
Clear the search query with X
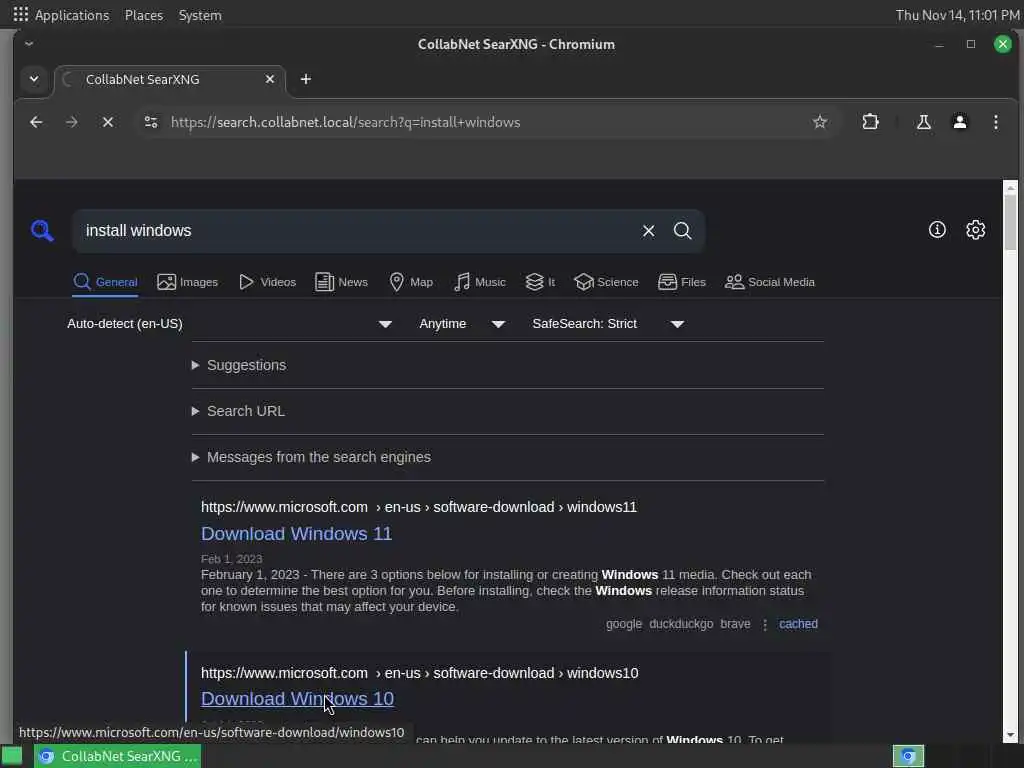coord(648,231)
